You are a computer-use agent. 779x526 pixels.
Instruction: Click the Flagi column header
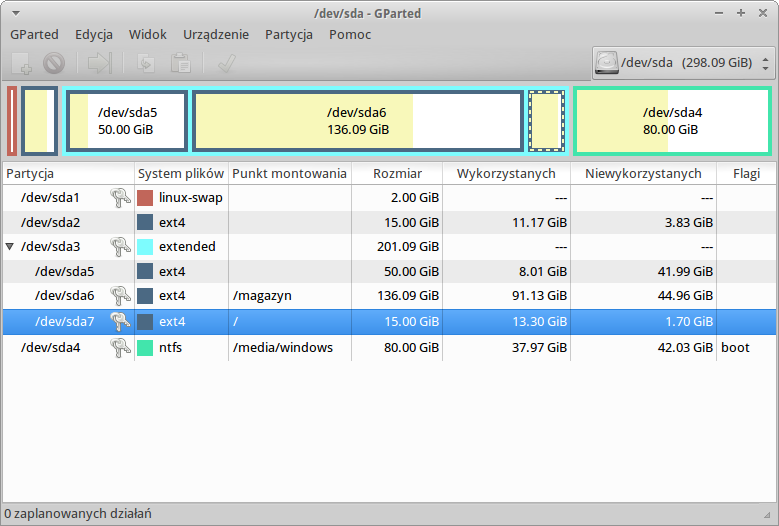[746, 173]
